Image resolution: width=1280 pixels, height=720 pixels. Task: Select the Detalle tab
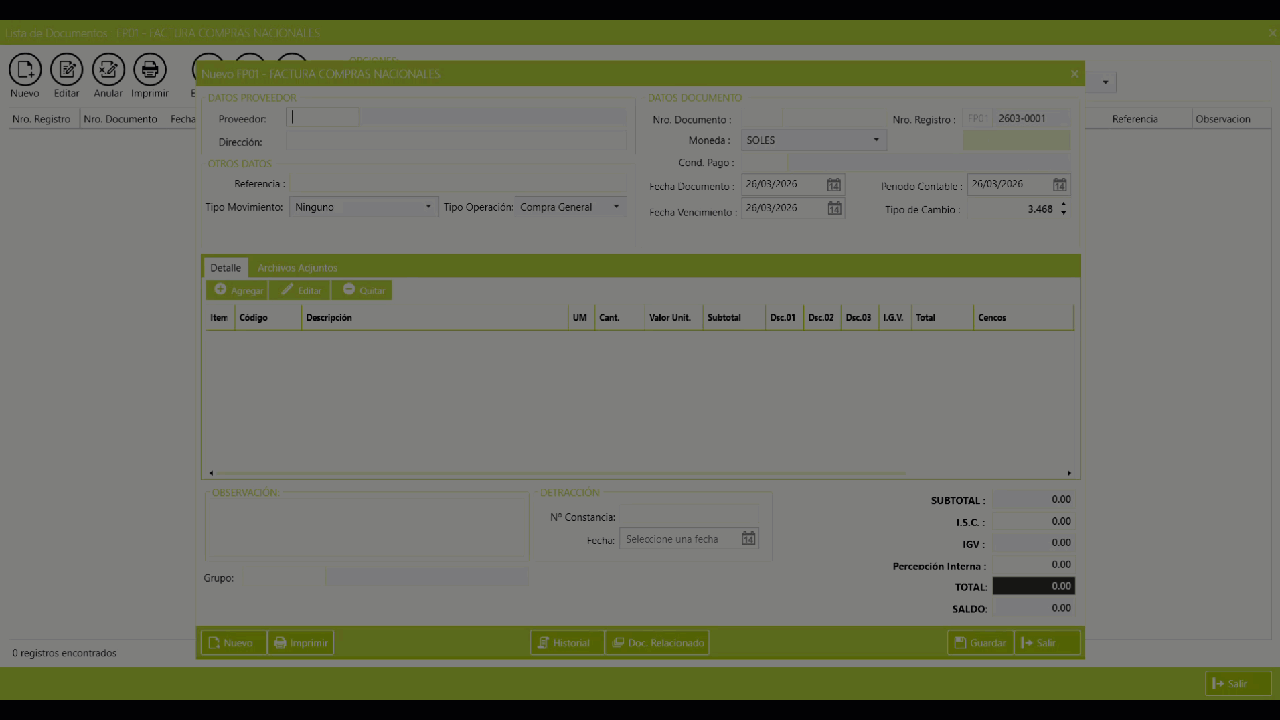[x=225, y=268]
